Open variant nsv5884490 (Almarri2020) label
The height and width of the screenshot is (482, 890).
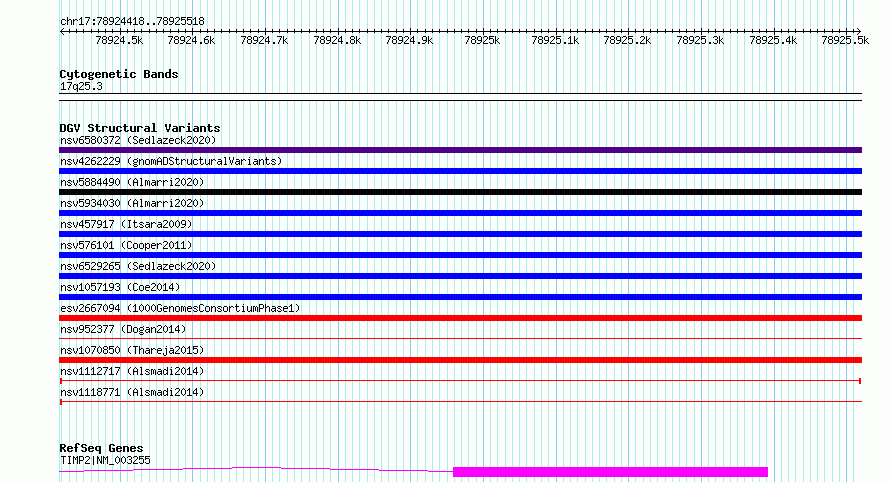pyautogui.click(x=132, y=182)
